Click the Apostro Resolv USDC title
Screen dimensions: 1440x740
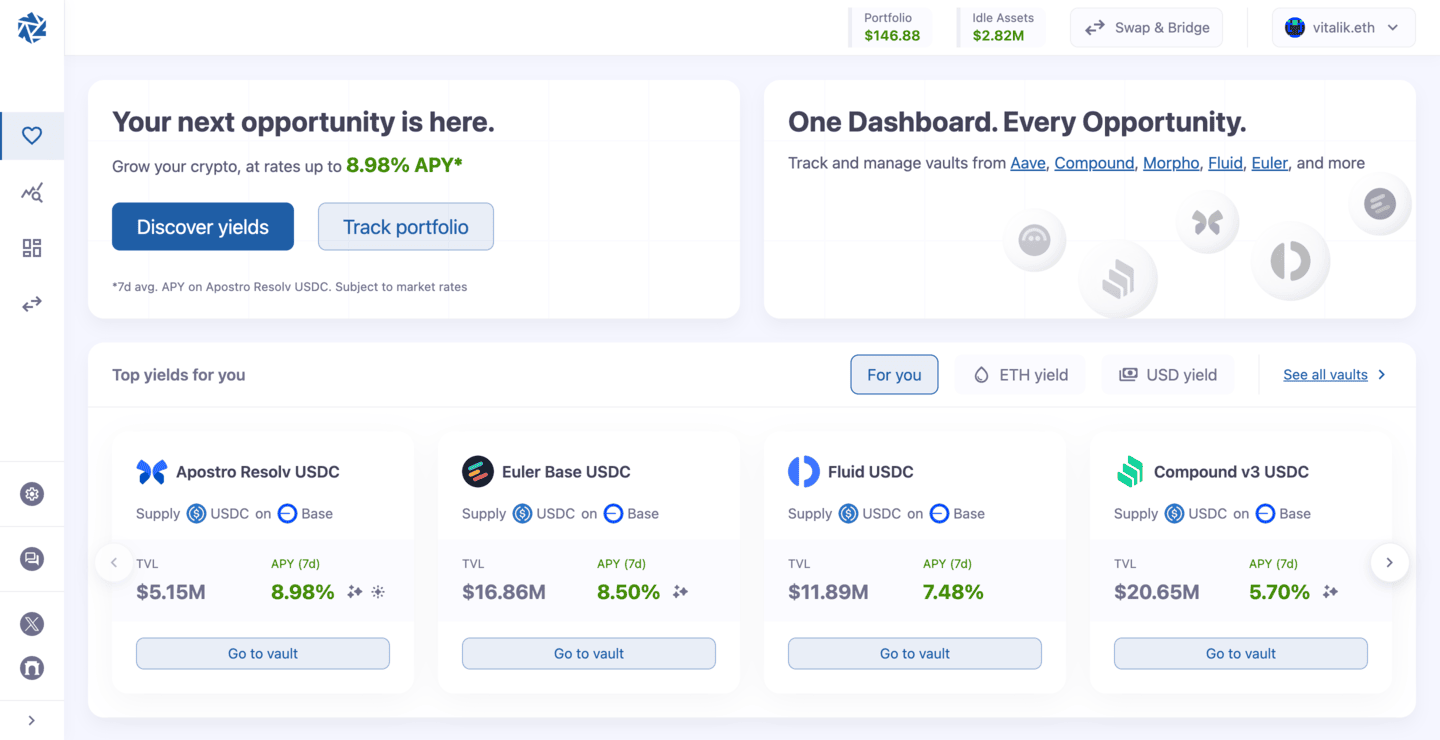pyautogui.click(x=258, y=472)
